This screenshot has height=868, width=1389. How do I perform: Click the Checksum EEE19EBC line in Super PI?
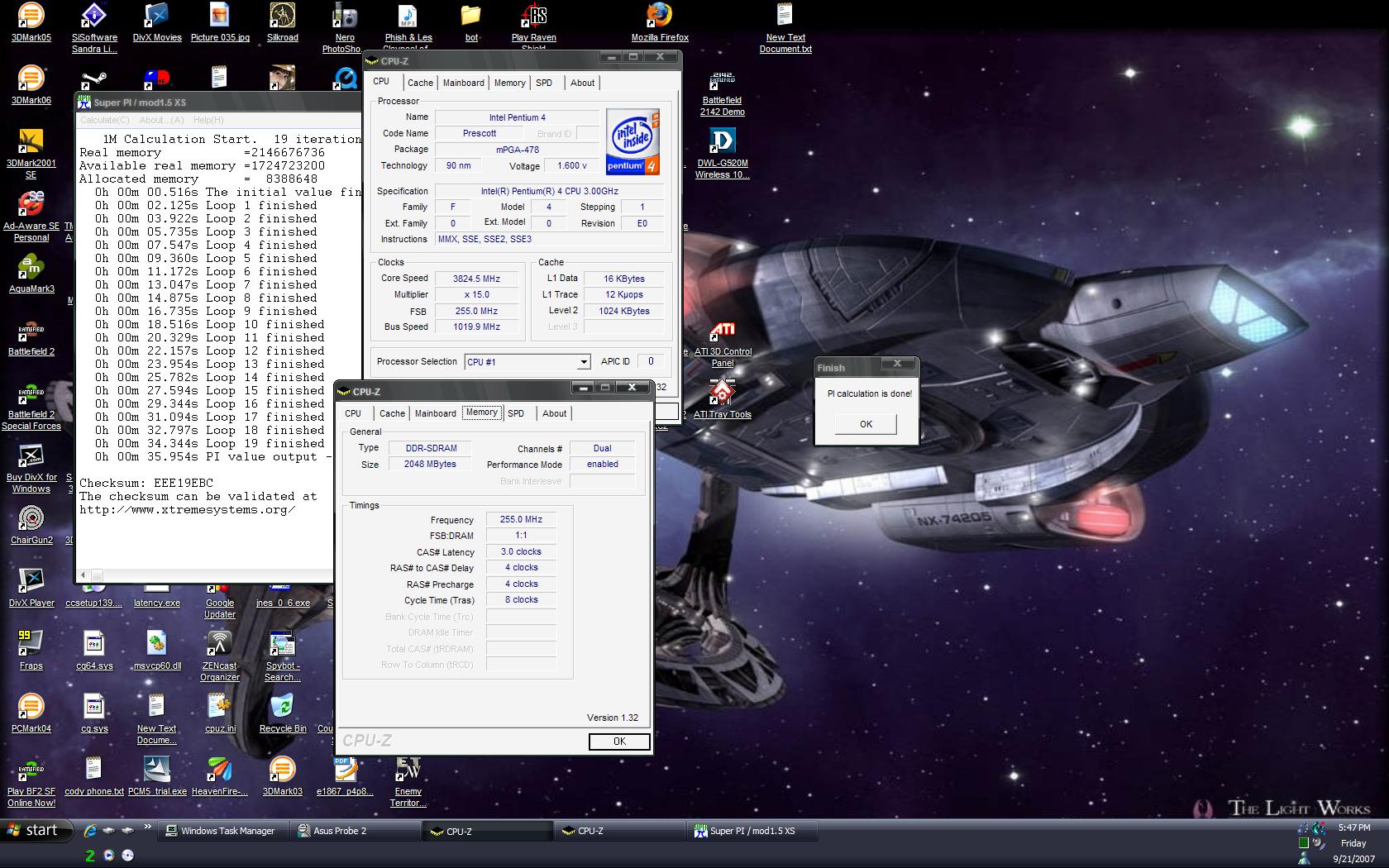[146, 483]
